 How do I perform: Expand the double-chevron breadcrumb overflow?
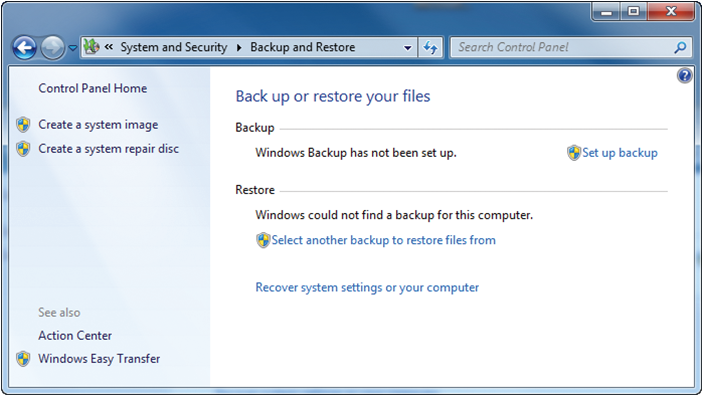[108, 47]
